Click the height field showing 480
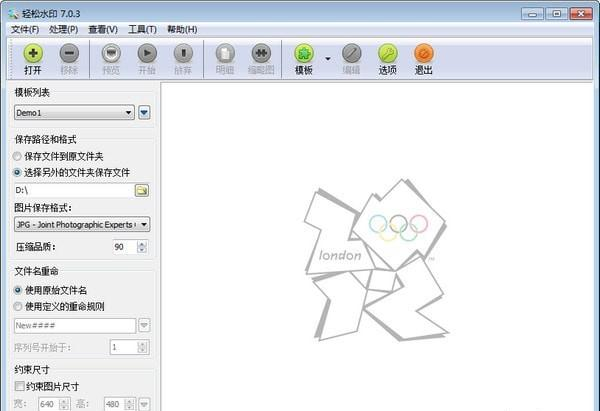This screenshot has width=600, height=411. click(x=114, y=404)
